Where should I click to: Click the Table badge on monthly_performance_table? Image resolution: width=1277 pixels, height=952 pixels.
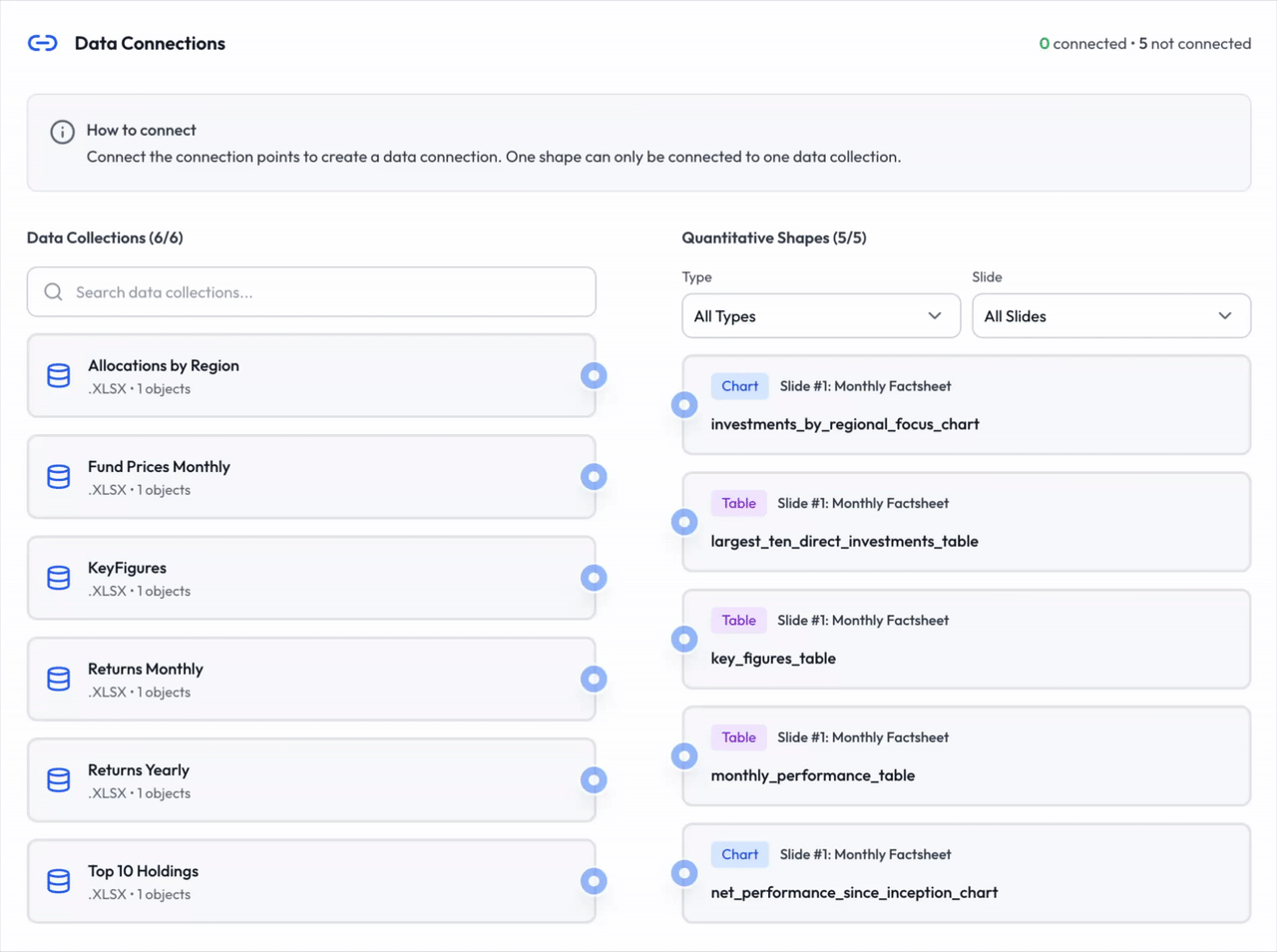pos(738,736)
